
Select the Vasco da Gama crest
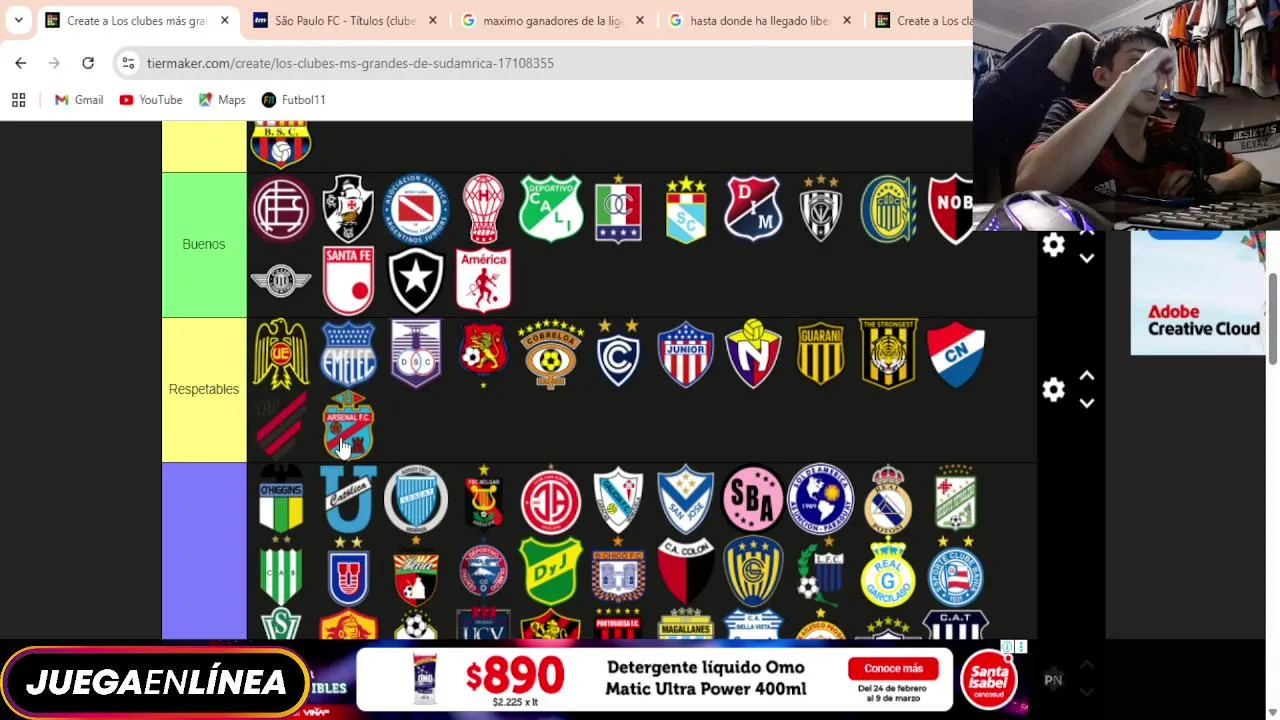tap(348, 209)
